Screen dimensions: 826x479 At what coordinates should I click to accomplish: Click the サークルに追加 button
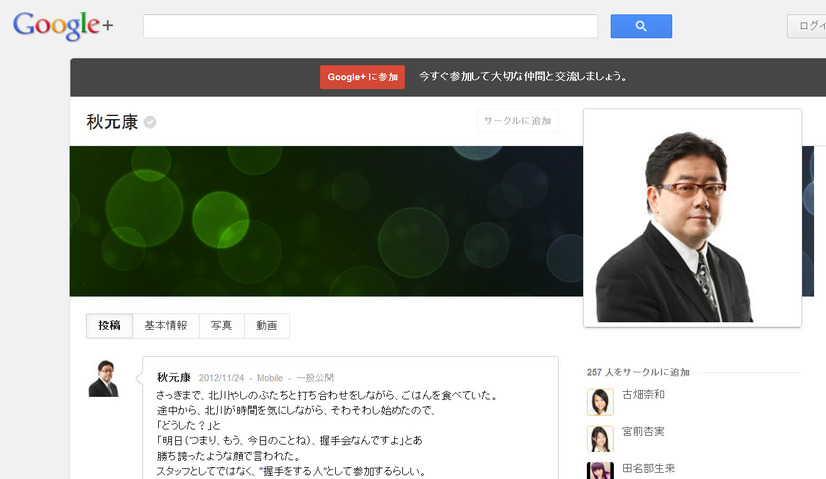(517, 121)
